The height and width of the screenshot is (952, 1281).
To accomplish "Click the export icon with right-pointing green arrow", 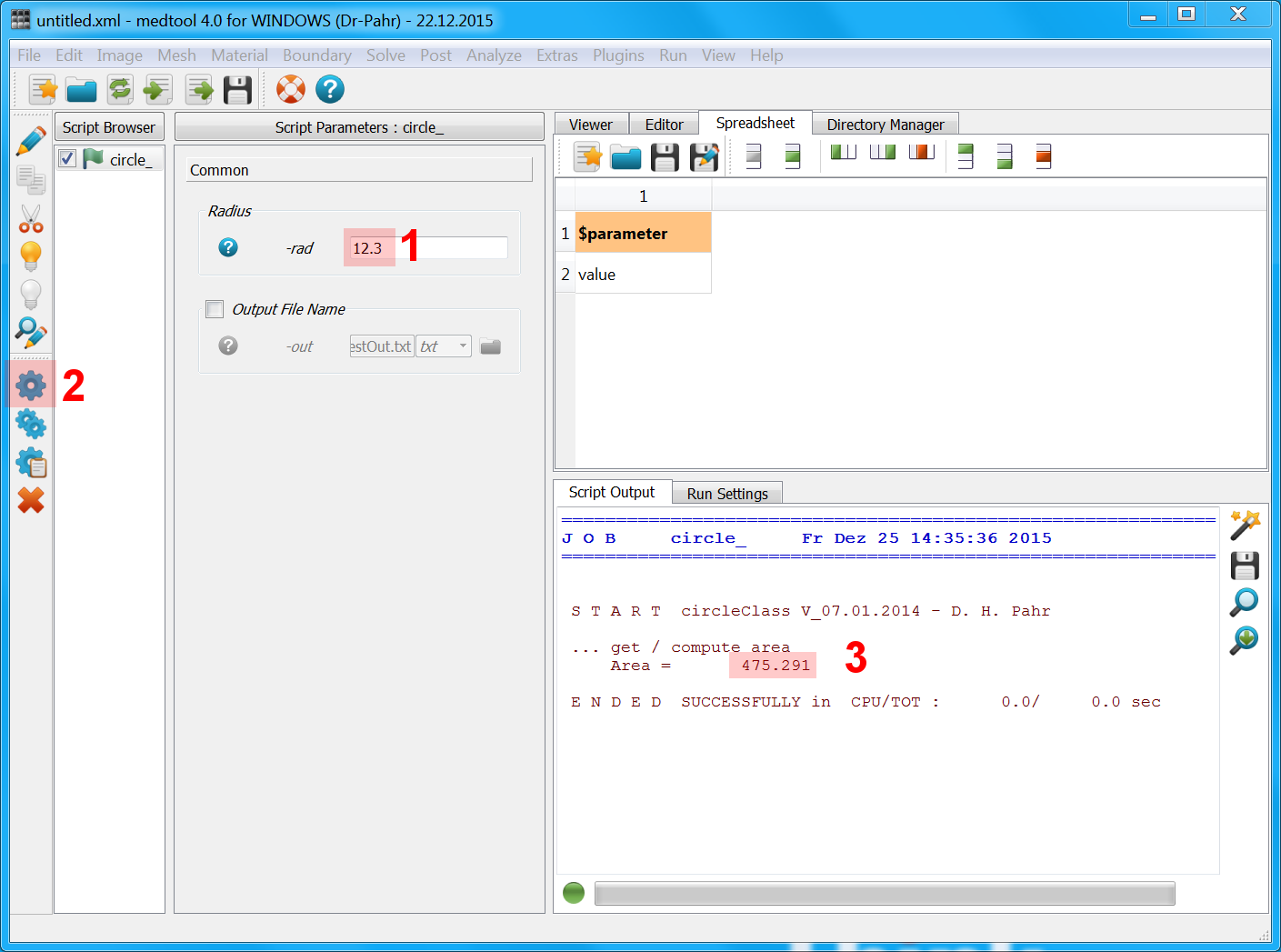I will [x=199, y=89].
